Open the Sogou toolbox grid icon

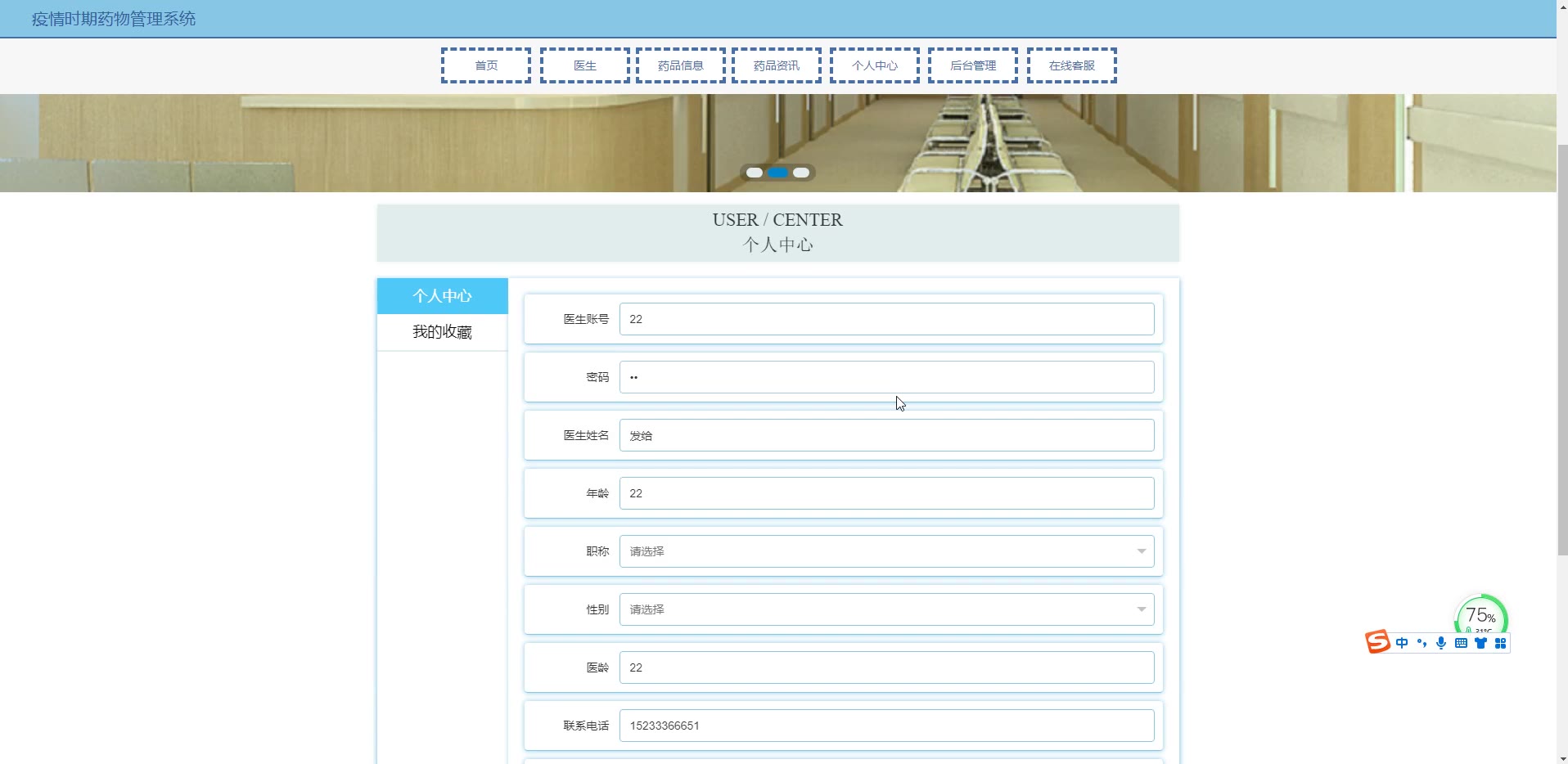coord(1500,643)
